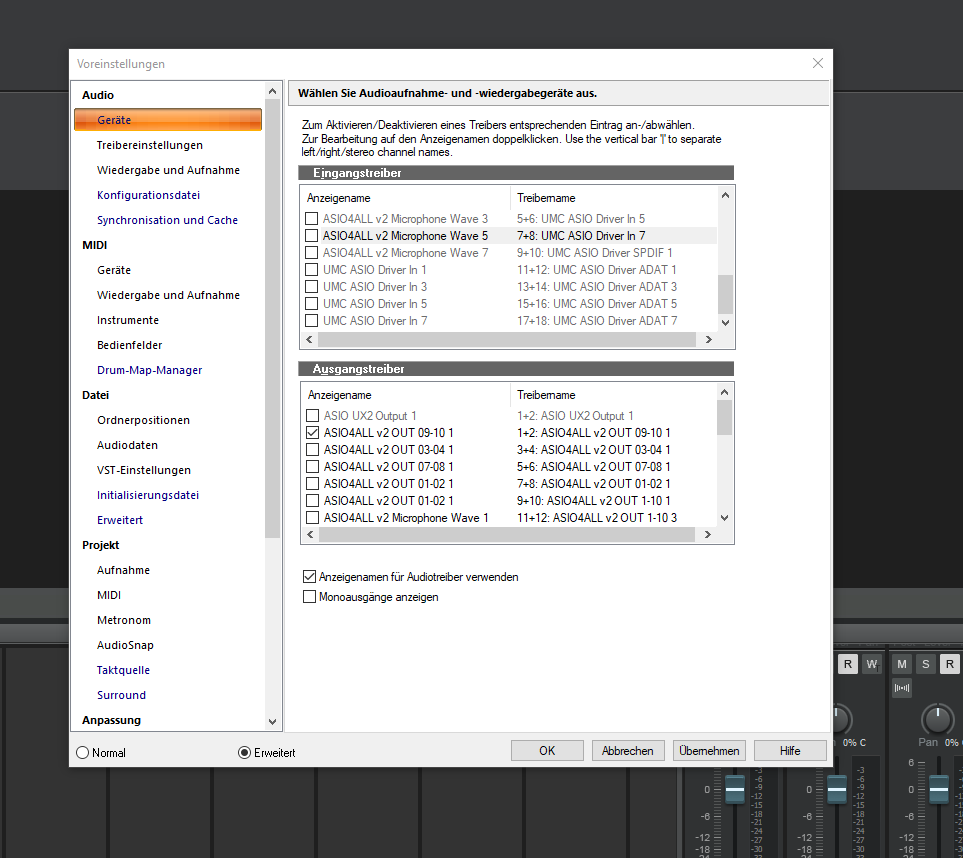This screenshot has height=858, width=963.
Task: Select the '9+10: UMC ASIO Driver SPDIF 1' driver entry
Action: [595, 252]
